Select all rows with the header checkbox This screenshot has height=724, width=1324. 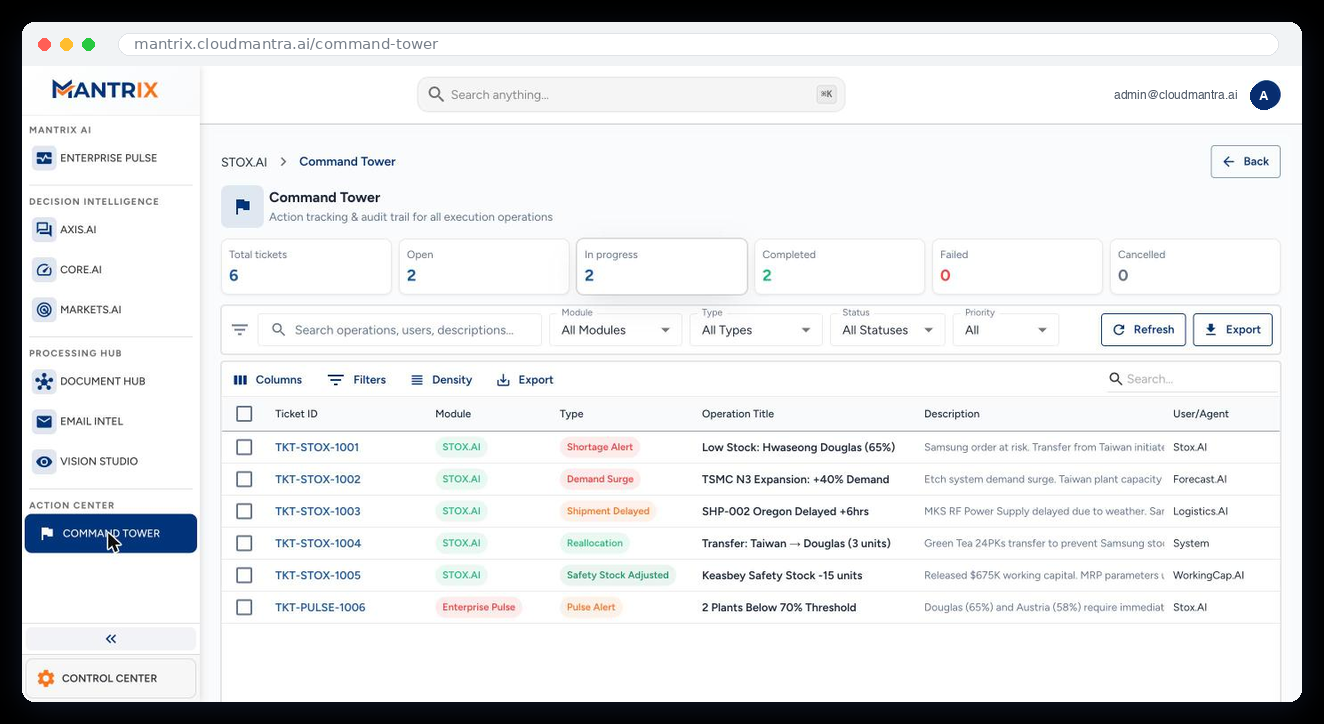[x=244, y=414]
